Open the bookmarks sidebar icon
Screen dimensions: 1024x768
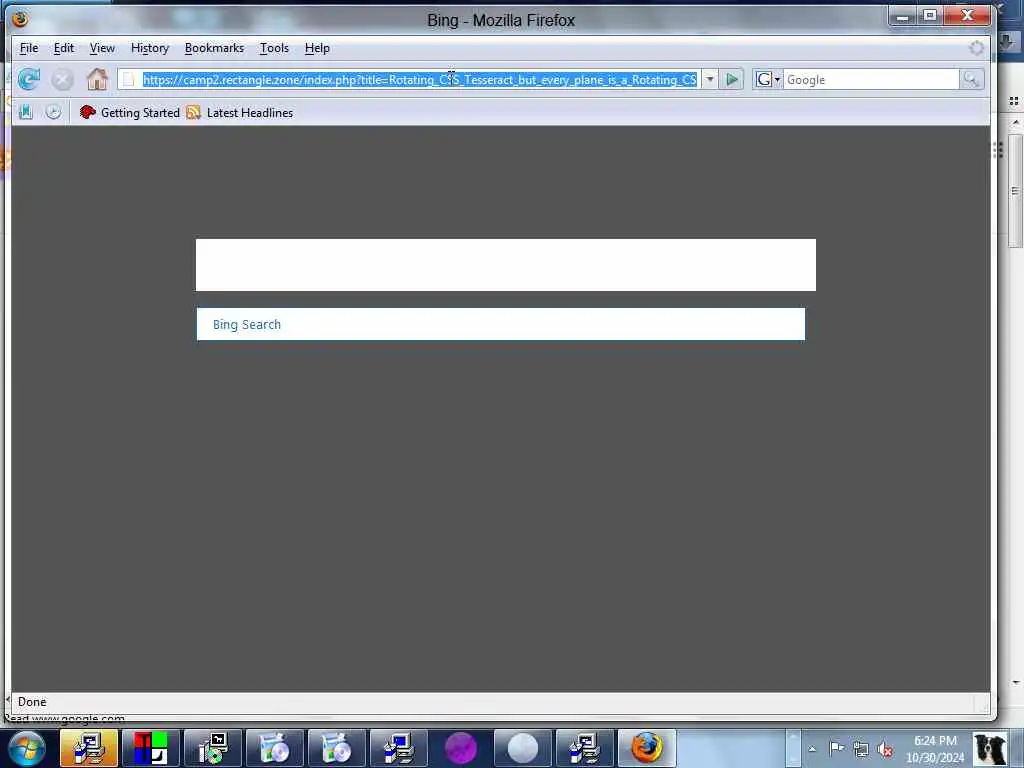pyautogui.click(x=25, y=112)
